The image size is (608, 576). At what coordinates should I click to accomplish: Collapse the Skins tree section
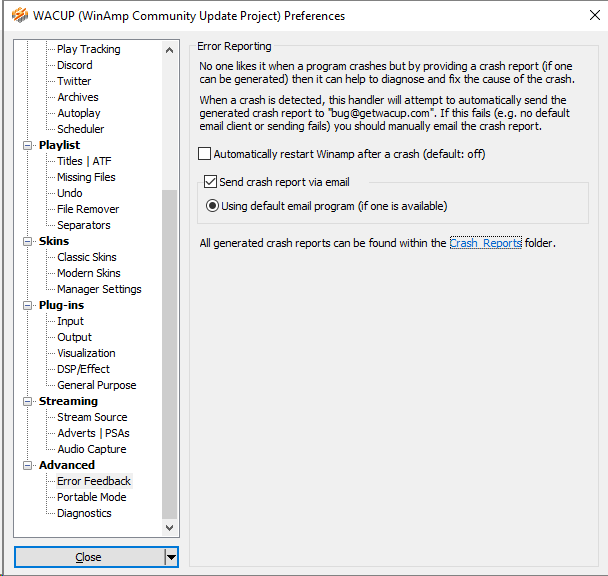pos(28,241)
